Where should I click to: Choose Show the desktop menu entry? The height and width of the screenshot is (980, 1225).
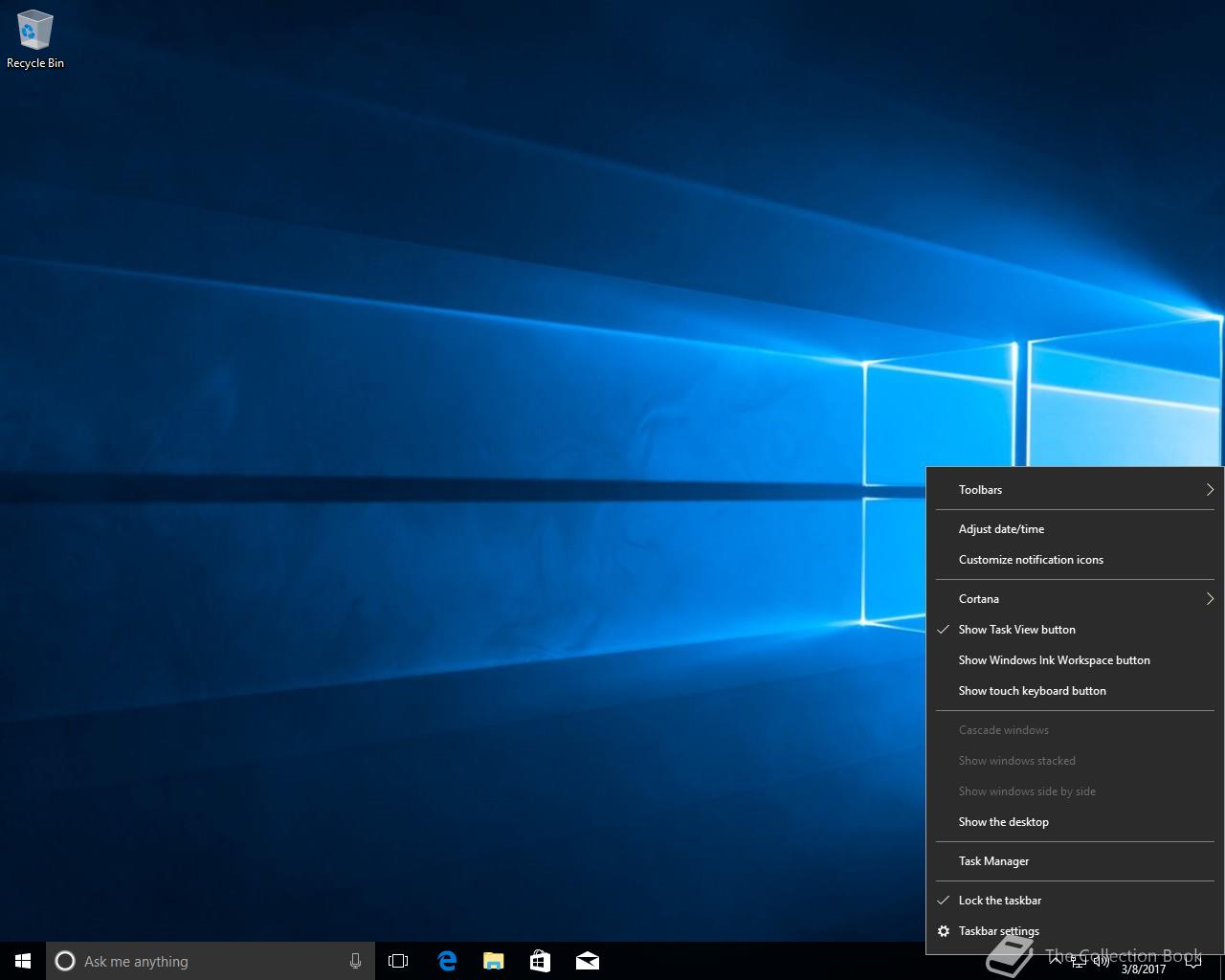(x=1003, y=822)
